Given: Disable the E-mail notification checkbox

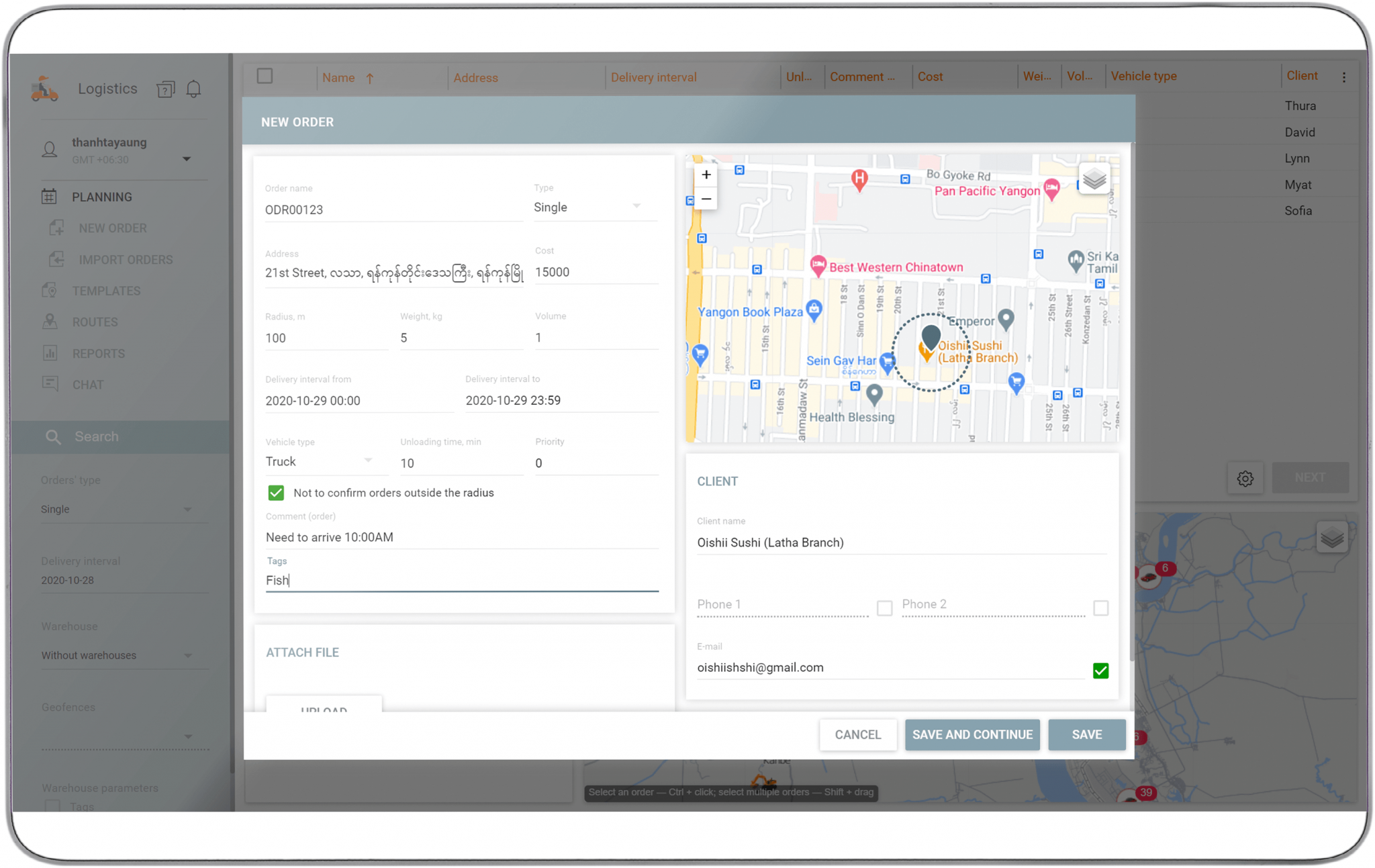Looking at the screenshot, I should point(1100,670).
